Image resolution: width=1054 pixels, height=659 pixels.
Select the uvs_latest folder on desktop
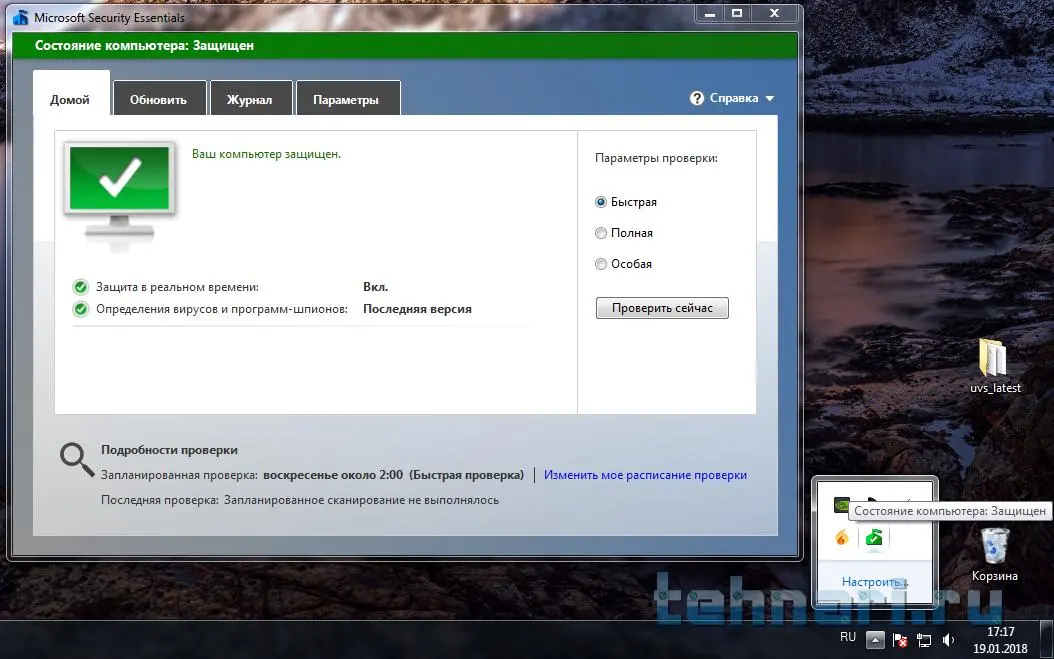[995, 365]
